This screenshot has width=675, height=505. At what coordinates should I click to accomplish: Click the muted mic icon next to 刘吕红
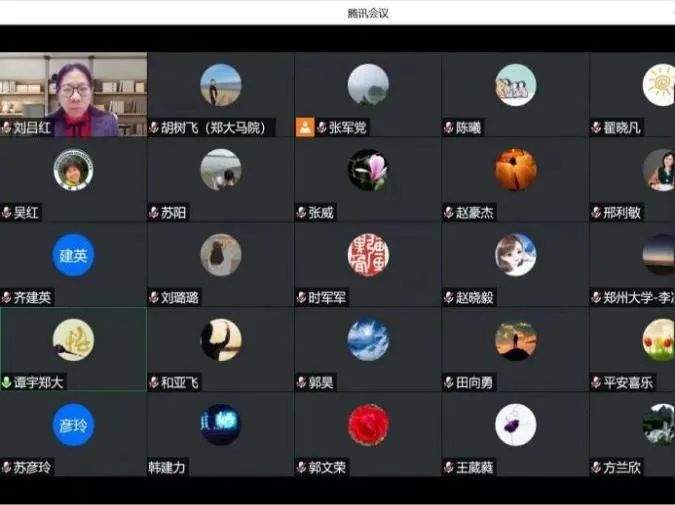click(x=6, y=127)
